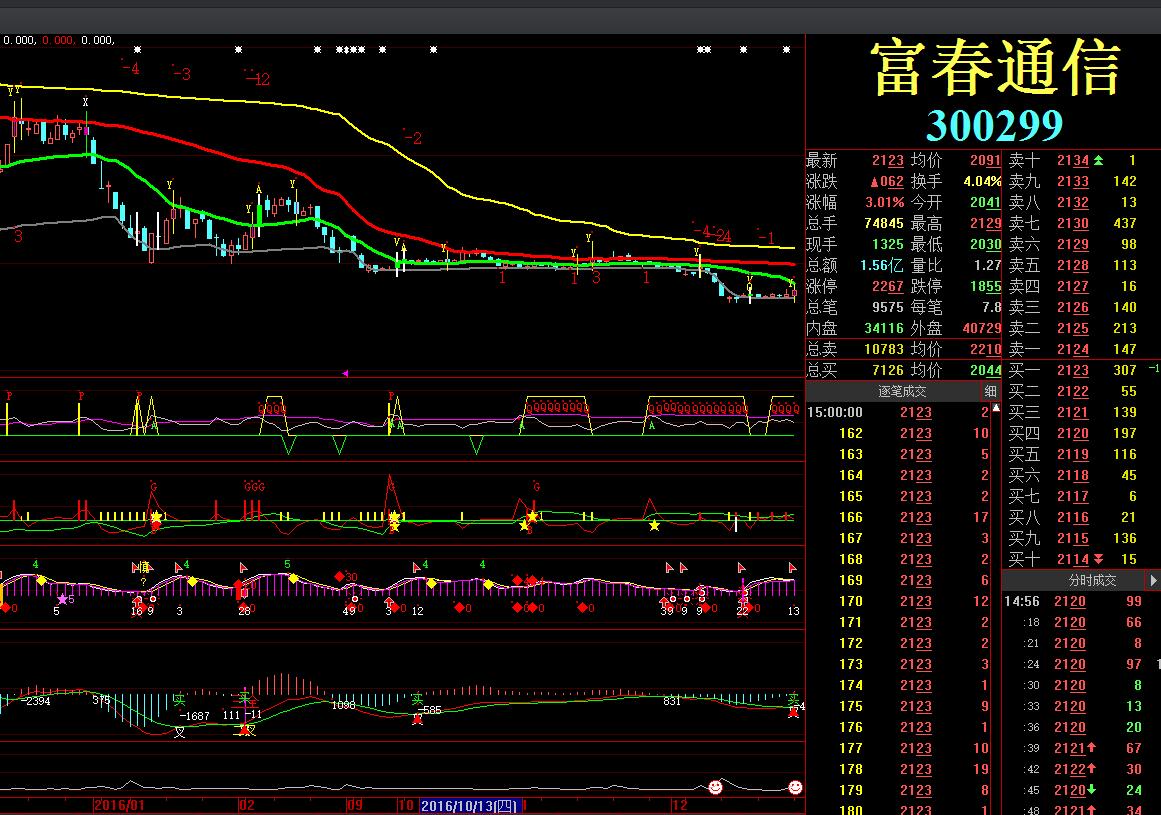Click the 内盘 value 34116
Screen dimensions: 1161x815
tap(884, 328)
